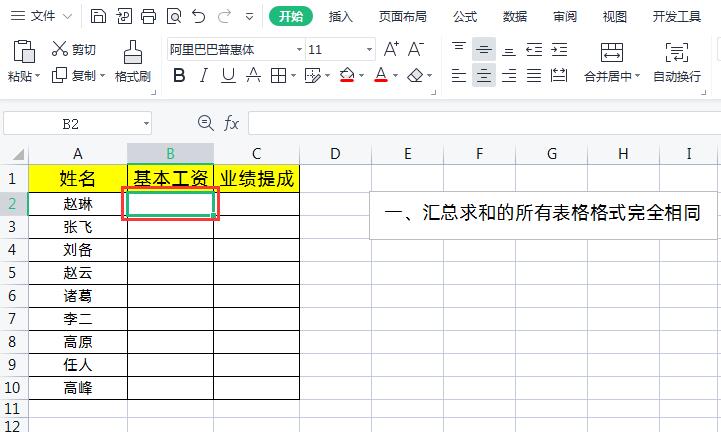Expand the 合并居中 dropdown arrow
Image resolution: width=721 pixels, height=432 pixels.
click(x=637, y=75)
